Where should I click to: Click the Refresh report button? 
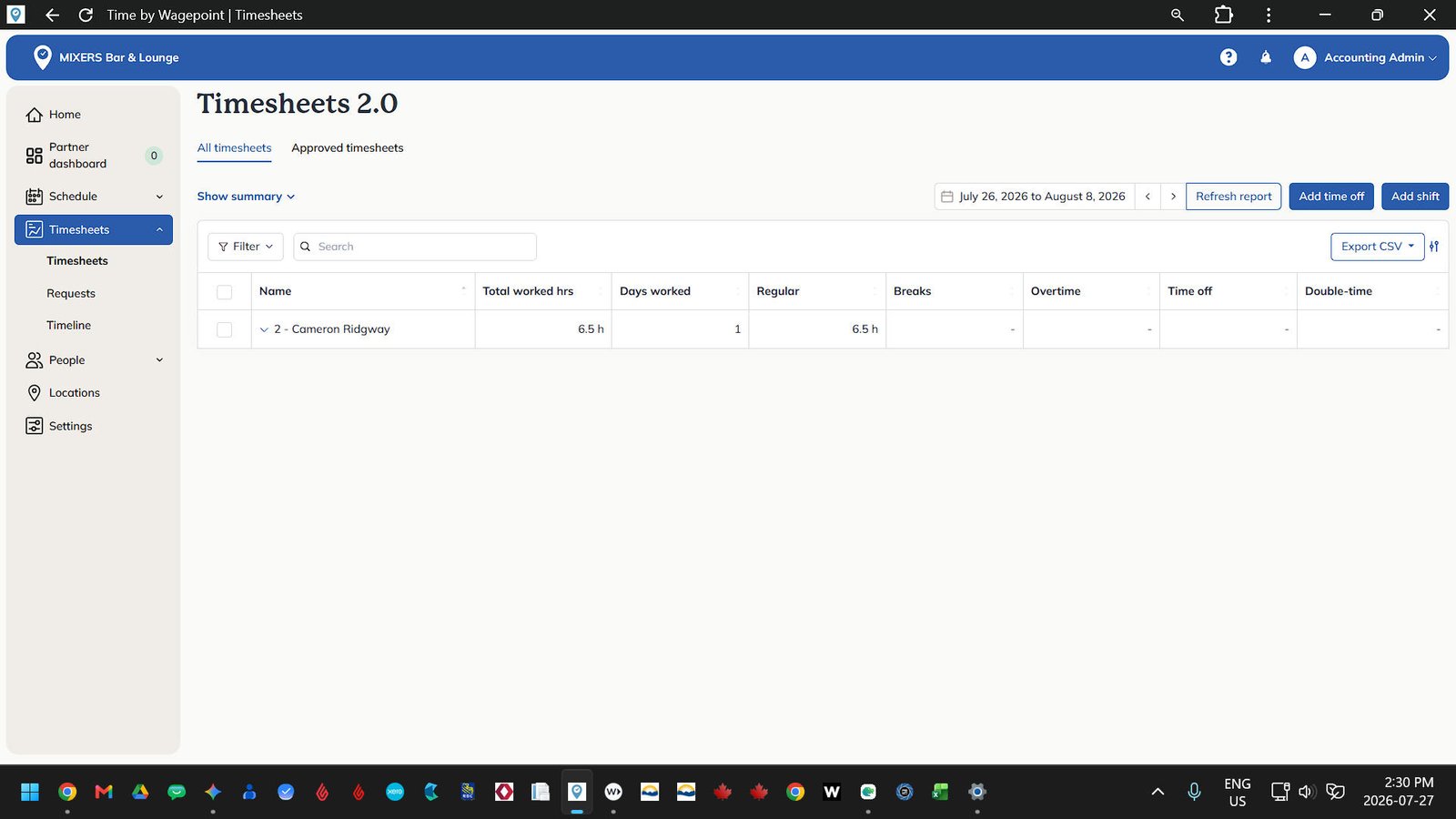(1233, 197)
